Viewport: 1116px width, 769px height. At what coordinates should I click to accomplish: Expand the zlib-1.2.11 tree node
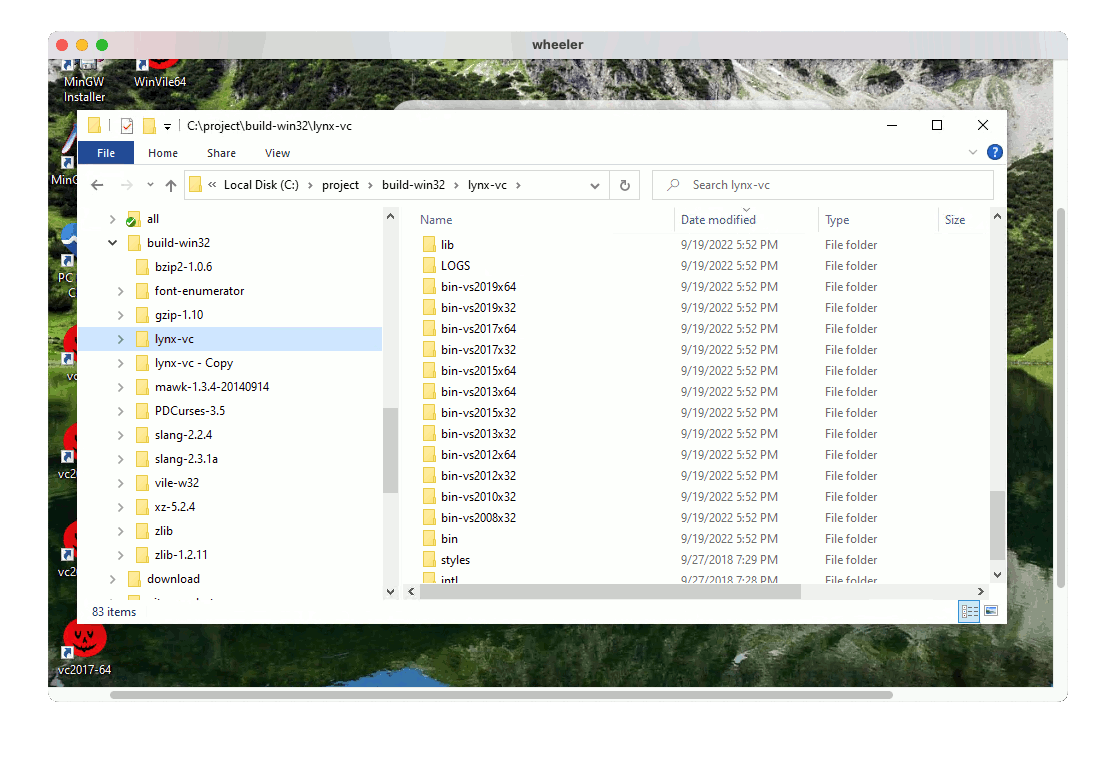(x=120, y=555)
